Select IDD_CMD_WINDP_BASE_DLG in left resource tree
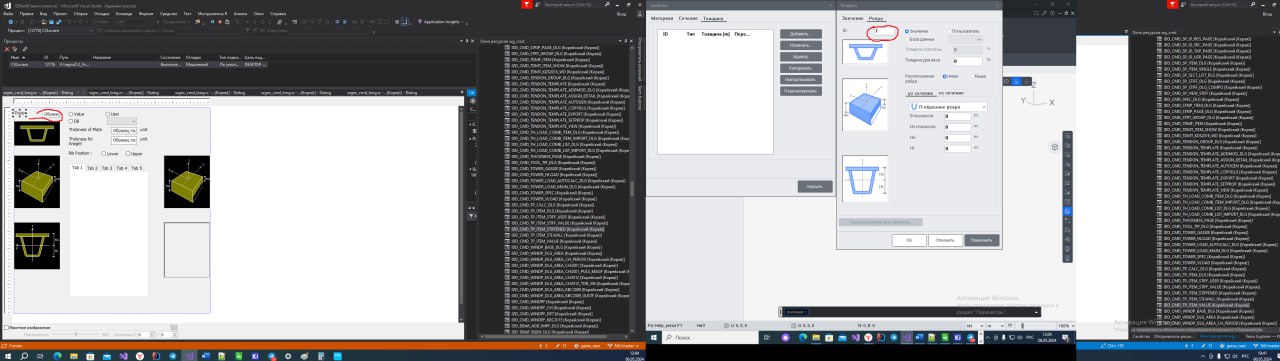This screenshot has width=1280, height=361. click(x=556, y=247)
